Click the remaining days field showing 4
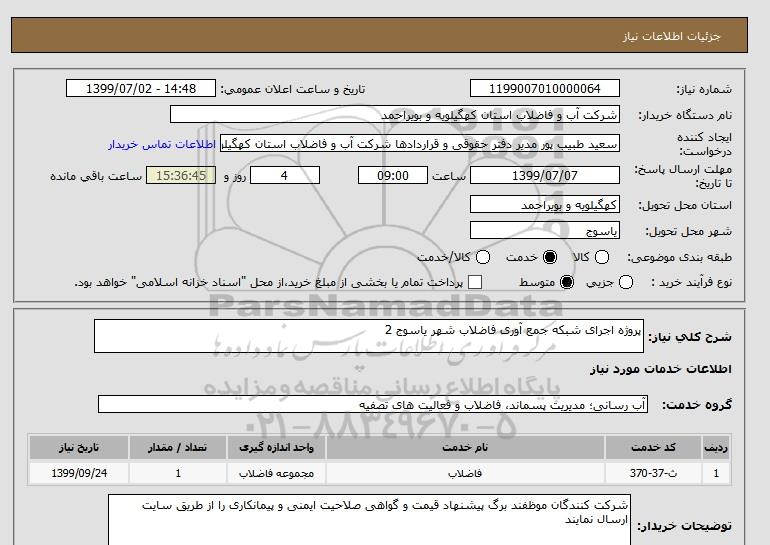 (285, 175)
